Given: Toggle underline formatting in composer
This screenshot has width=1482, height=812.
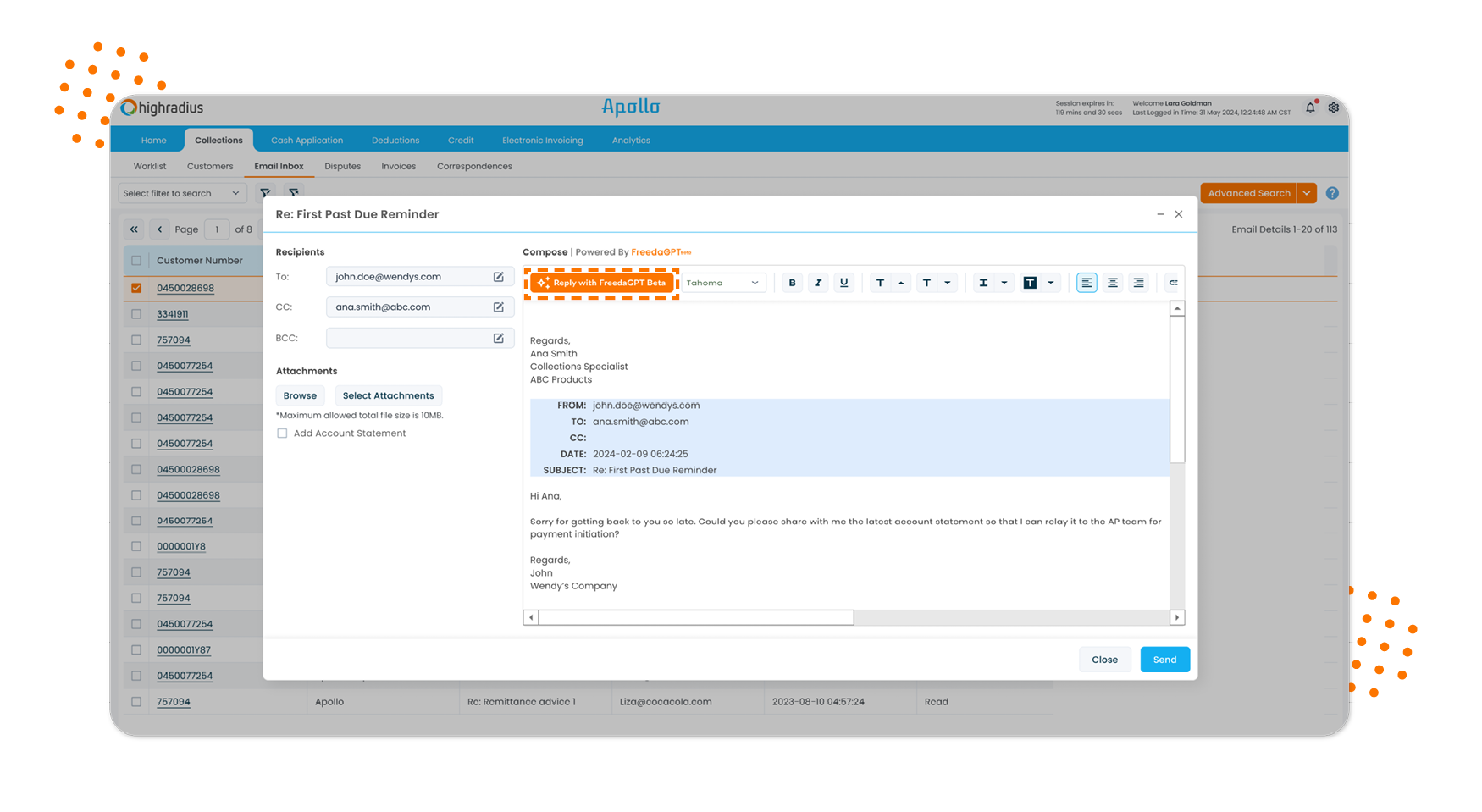Looking at the screenshot, I should [x=843, y=283].
